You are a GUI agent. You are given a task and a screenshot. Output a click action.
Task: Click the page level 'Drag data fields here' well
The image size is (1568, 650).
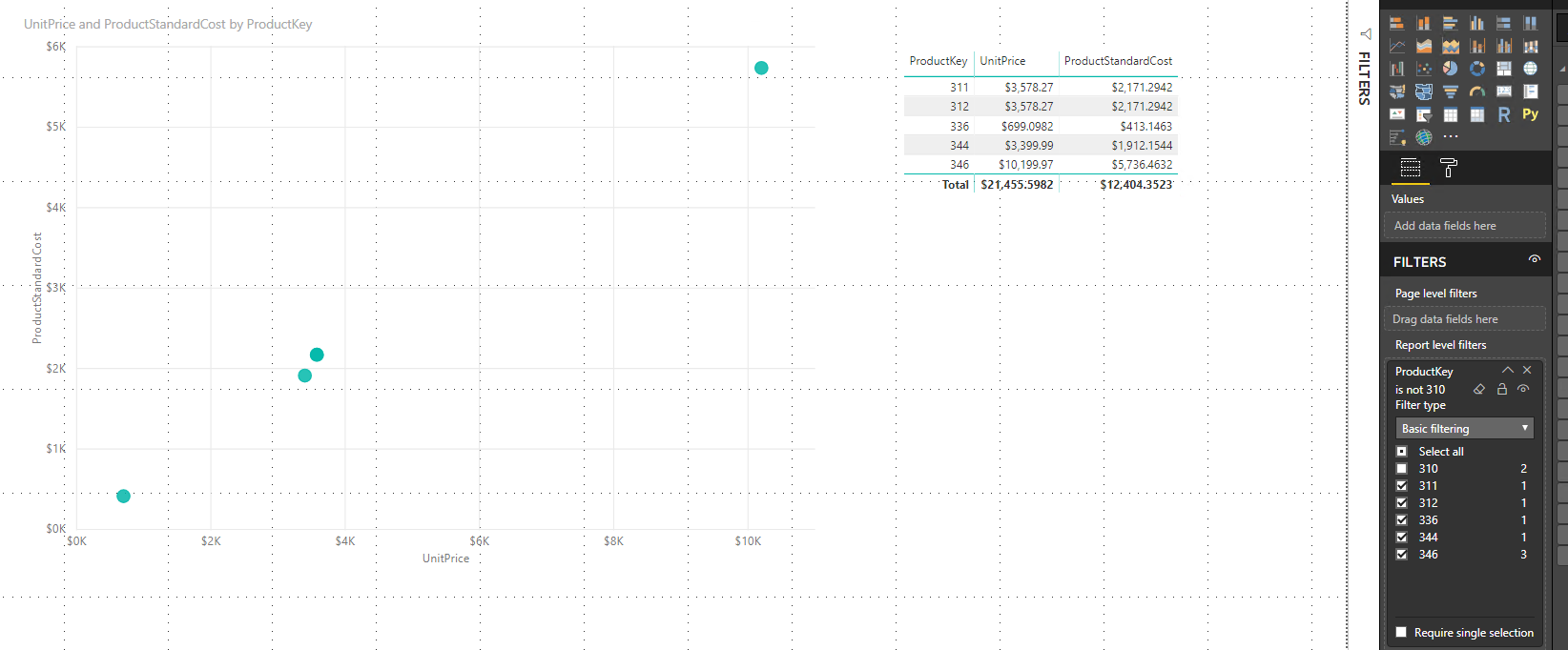[1464, 319]
